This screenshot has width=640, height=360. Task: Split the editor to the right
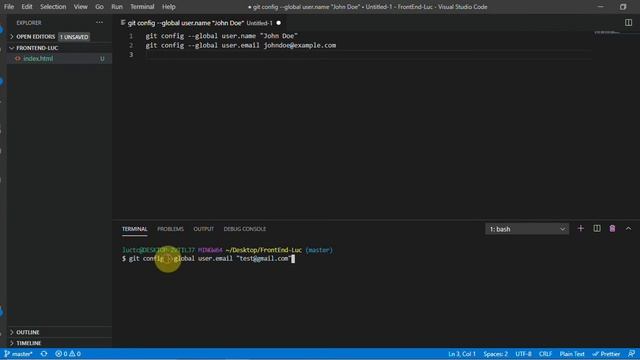click(x=628, y=23)
